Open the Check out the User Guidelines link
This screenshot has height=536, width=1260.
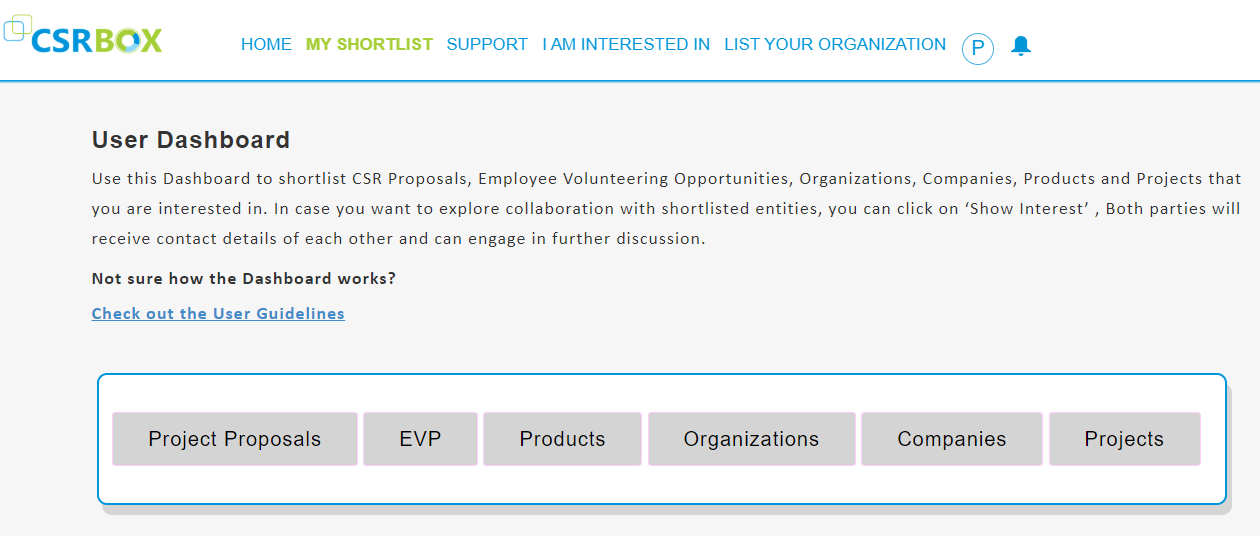click(x=218, y=314)
